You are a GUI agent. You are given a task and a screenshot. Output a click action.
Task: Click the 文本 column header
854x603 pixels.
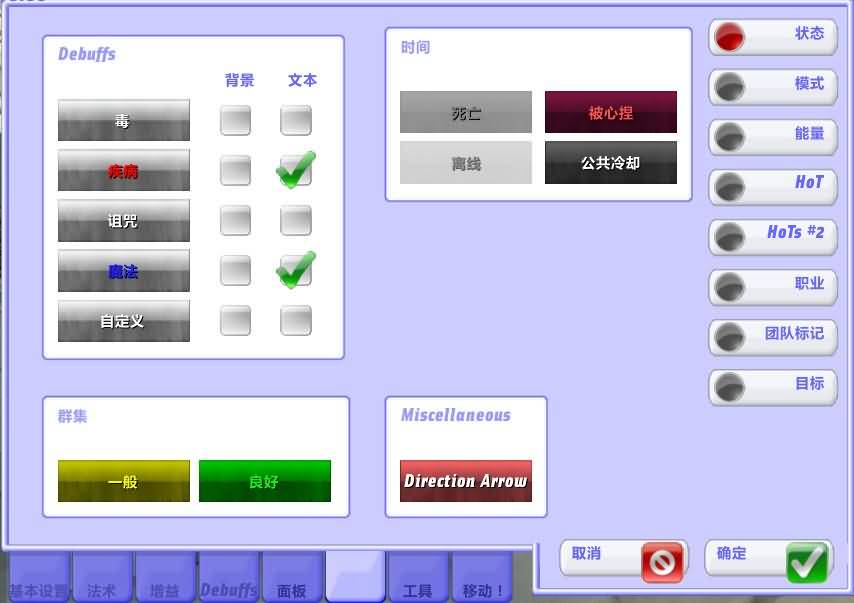click(302, 81)
